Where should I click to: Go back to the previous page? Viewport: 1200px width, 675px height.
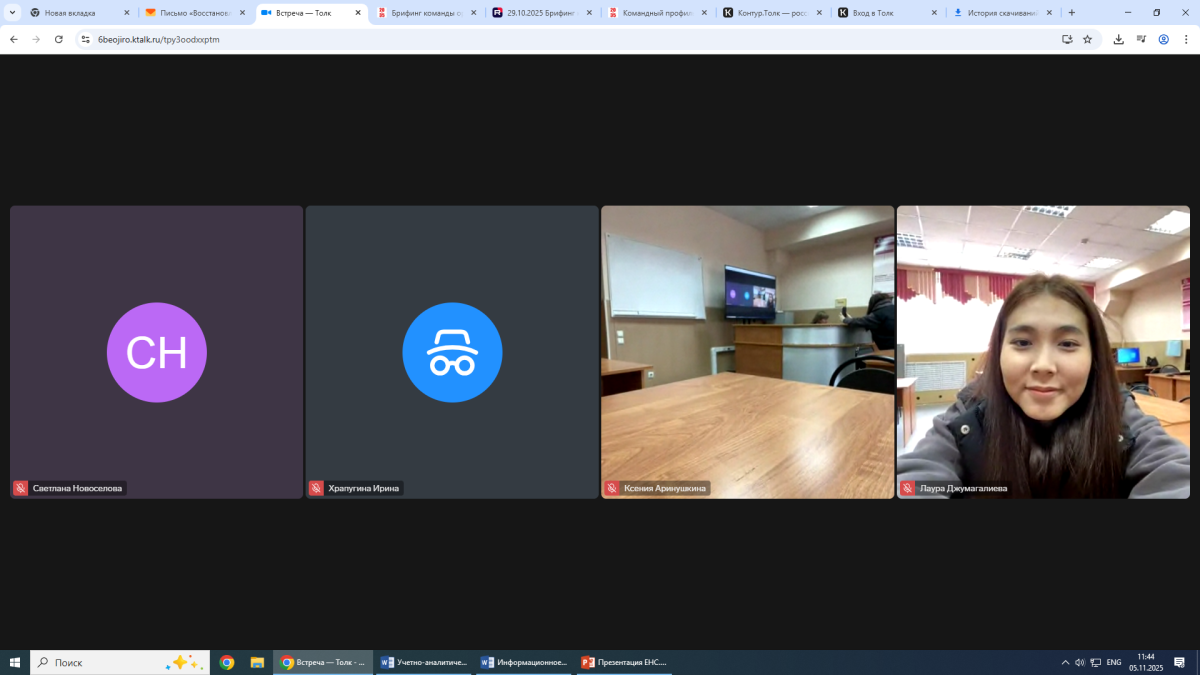14,39
